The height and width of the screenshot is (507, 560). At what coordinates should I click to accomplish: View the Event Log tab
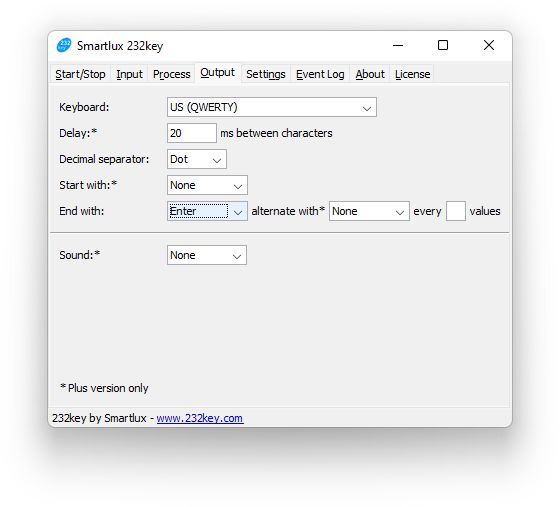(x=320, y=74)
